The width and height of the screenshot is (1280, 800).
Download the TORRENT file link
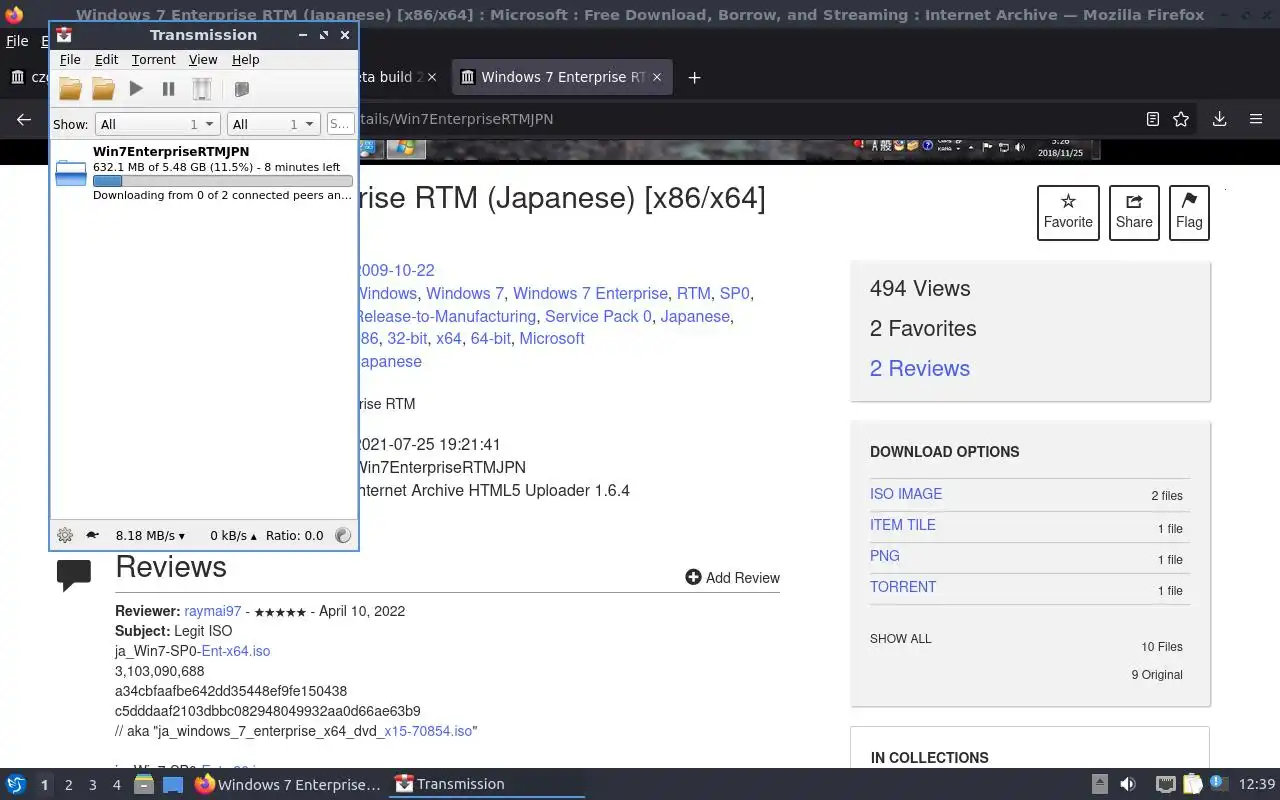click(903, 587)
